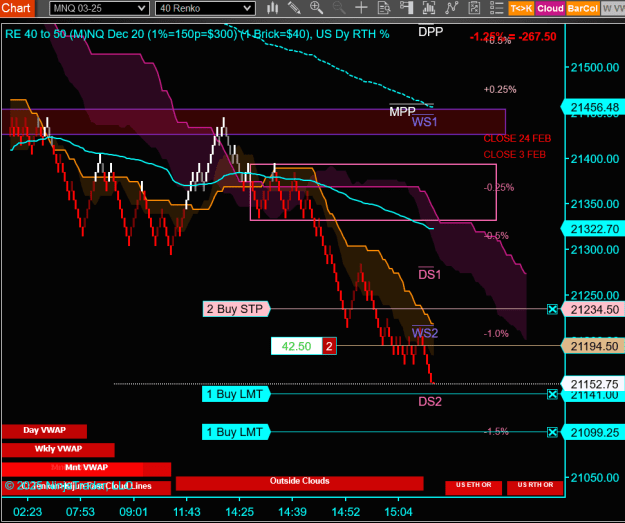
Task: Toggle the Day VWAP button
Action: [x=44, y=431]
